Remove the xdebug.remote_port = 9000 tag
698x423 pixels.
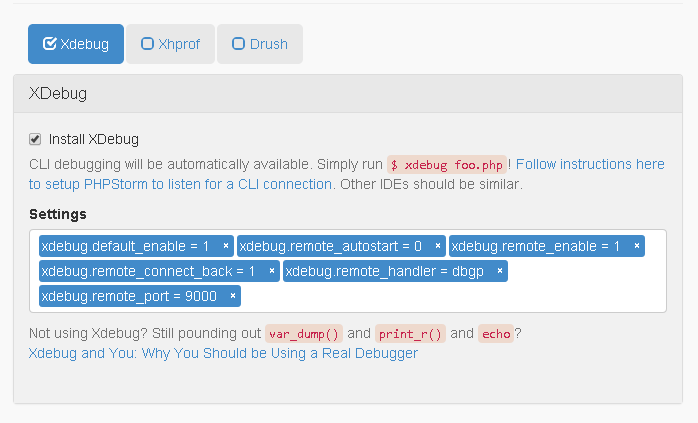click(x=232, y=296)
